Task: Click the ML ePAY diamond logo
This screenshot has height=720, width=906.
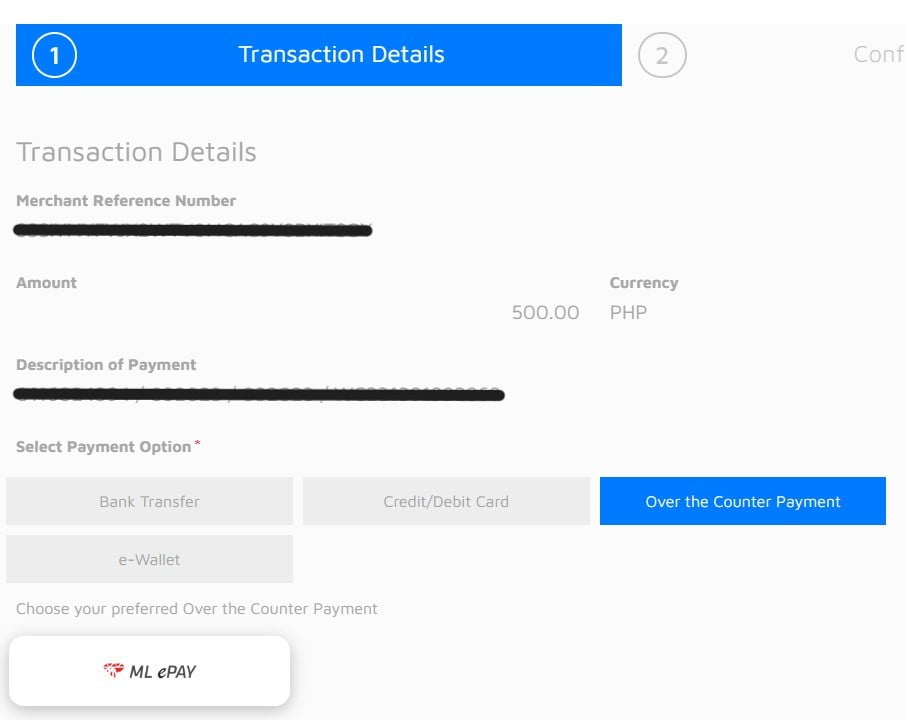Action: click(114, 670)
